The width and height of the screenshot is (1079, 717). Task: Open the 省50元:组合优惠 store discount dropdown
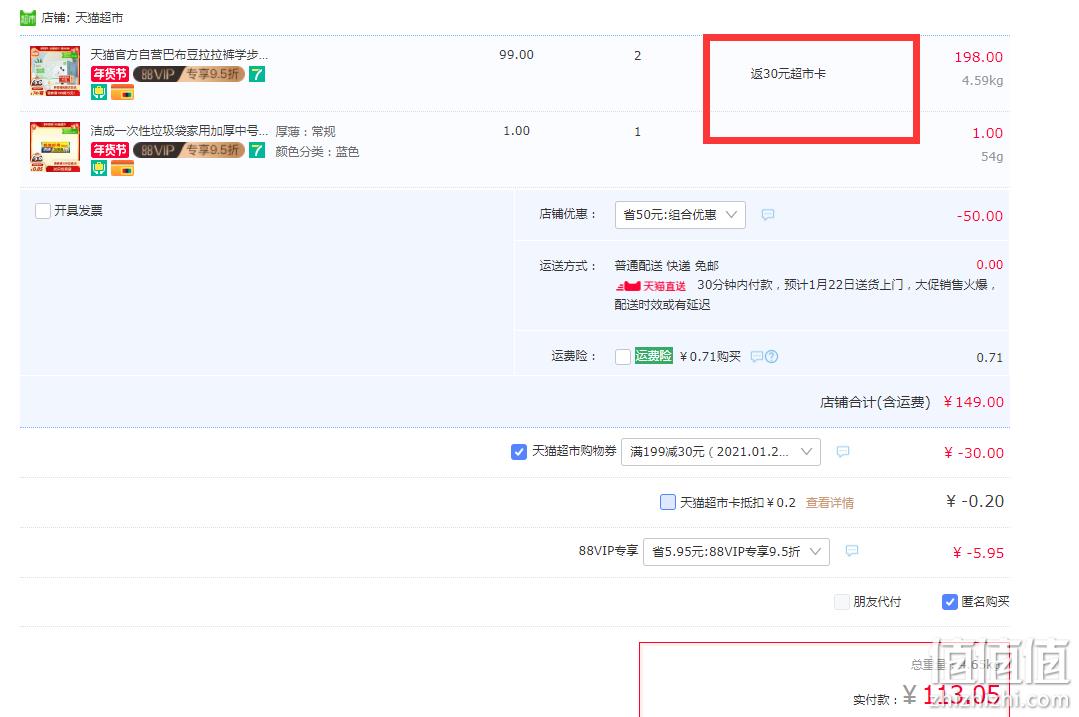click(x=680, y=215)
